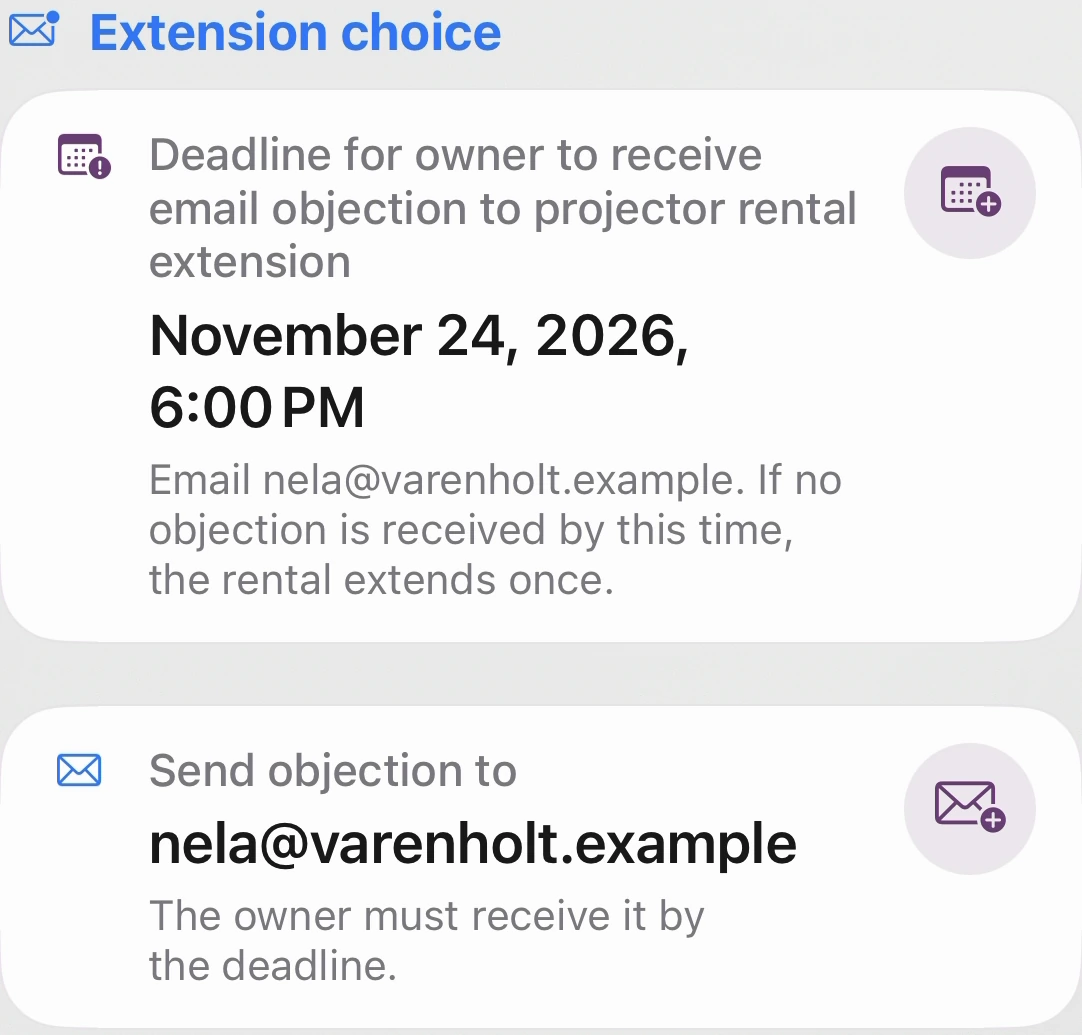Viewport: 1082px width, 1035px height.
Task: Click the Send objection to label
Action: click(333, 770)
